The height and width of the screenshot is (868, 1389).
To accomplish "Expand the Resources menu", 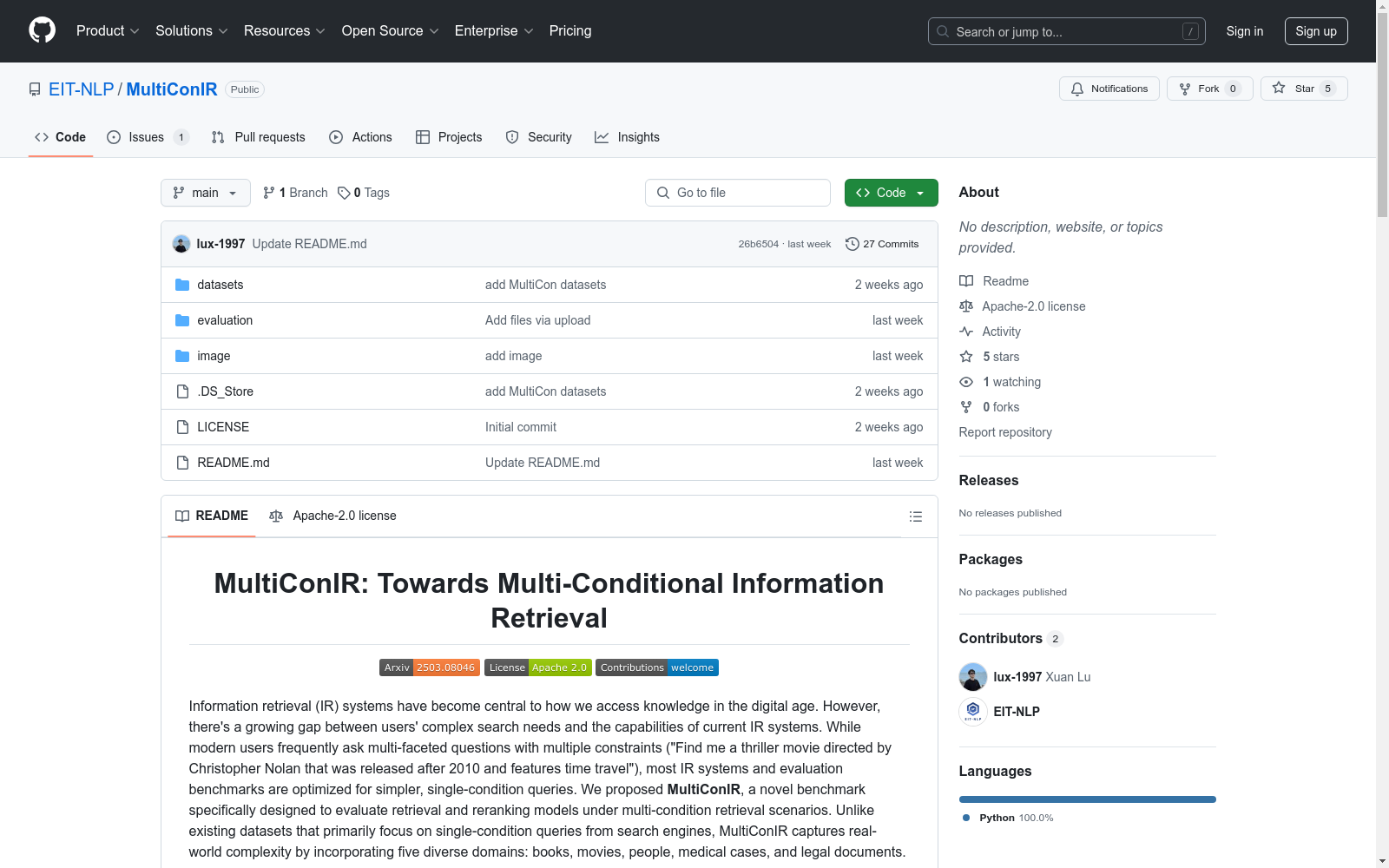I will pos(285,31).
